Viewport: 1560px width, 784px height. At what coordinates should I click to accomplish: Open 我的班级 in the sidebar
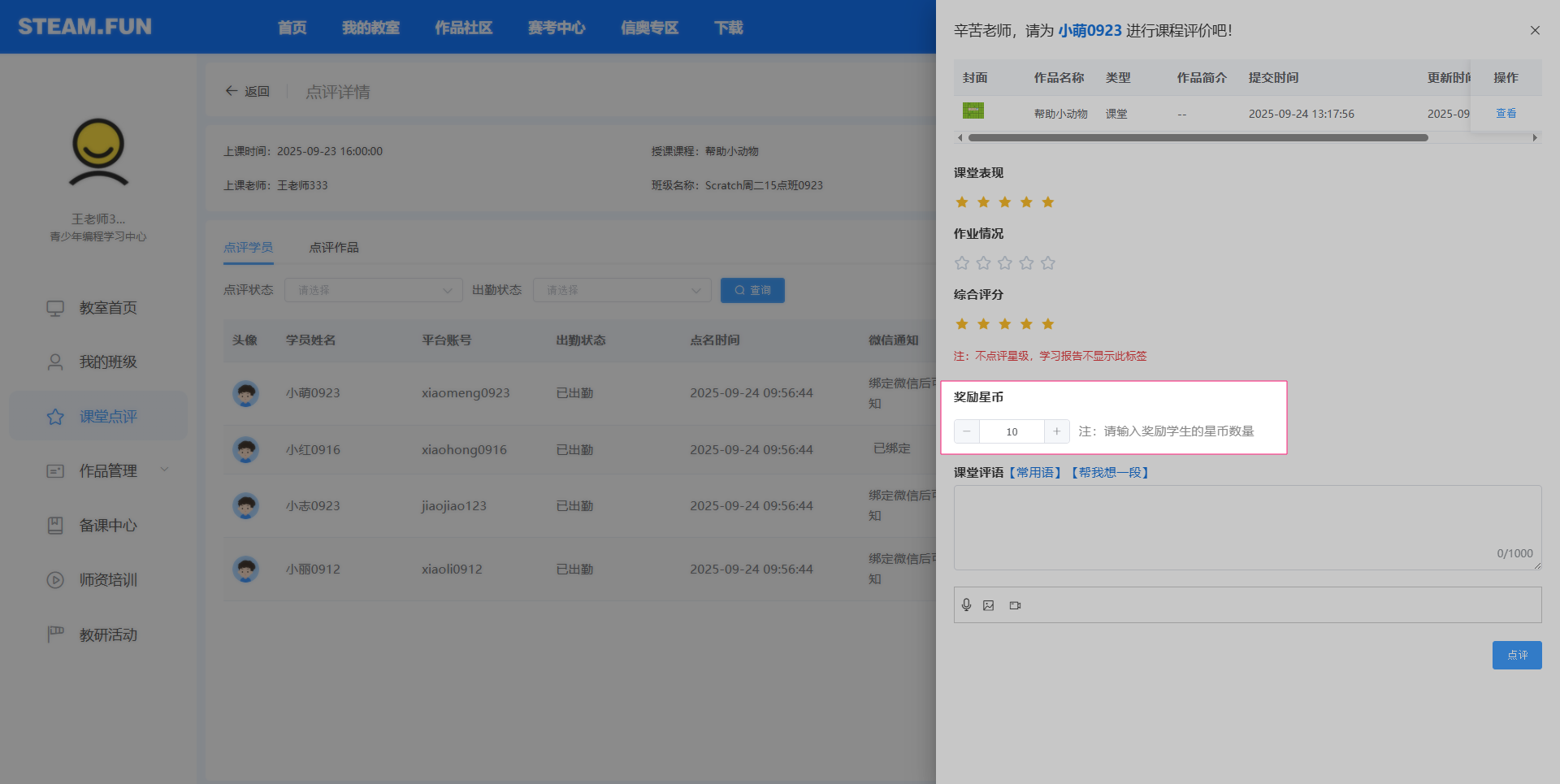click(x=107, y=362)
